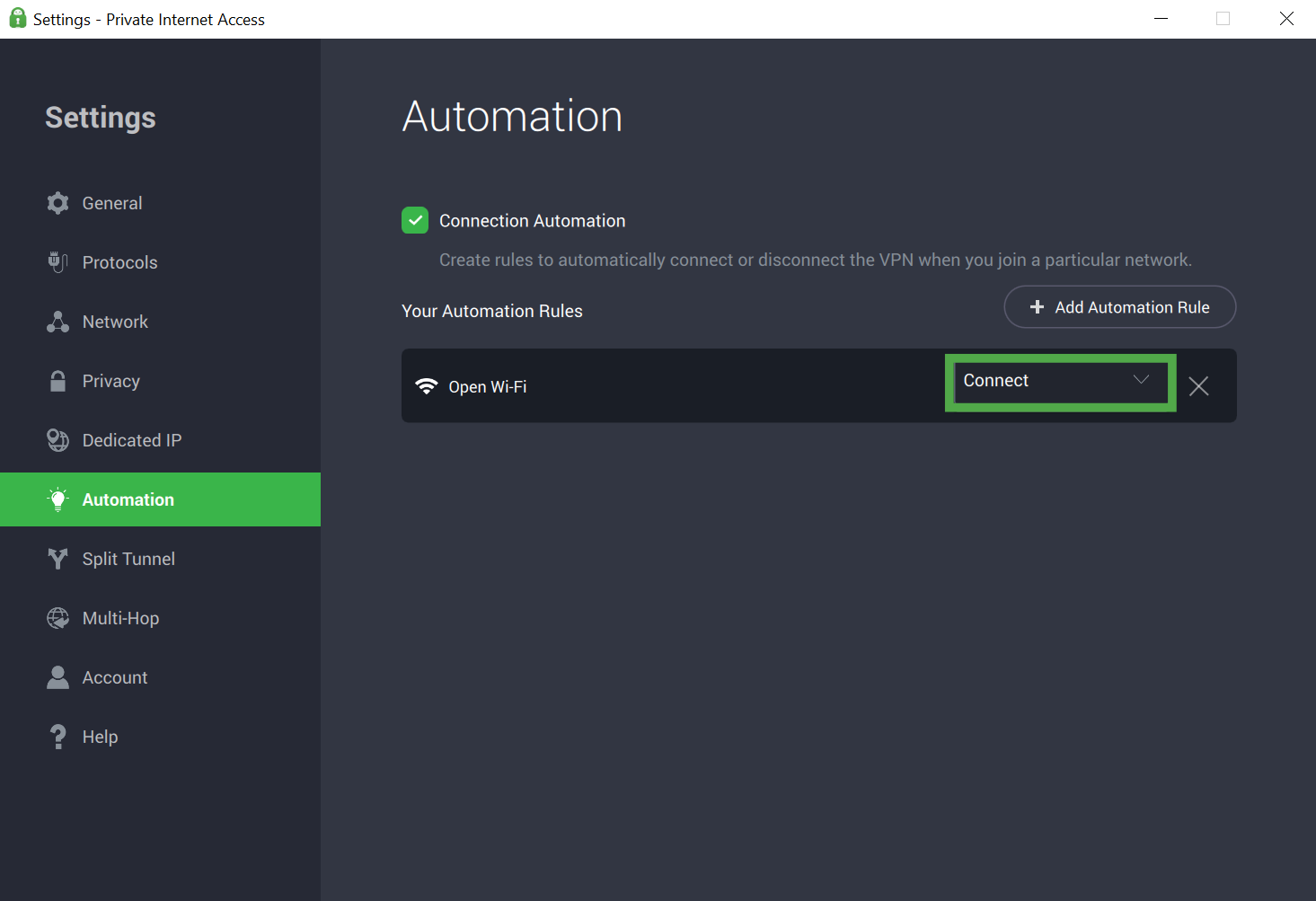Click the Protocols plug icon
This screenshot has height=901, width=1316.
tap(57, 262)
